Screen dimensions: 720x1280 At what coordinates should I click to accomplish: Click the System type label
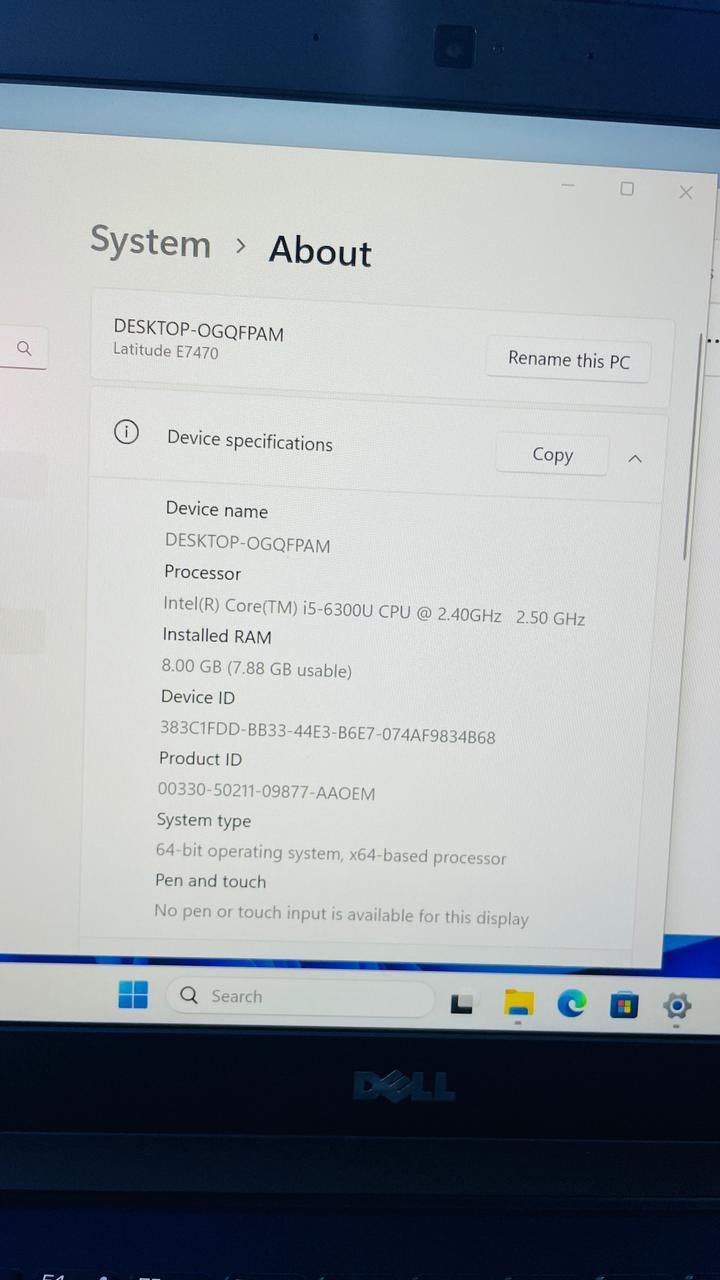coord(204,820)
